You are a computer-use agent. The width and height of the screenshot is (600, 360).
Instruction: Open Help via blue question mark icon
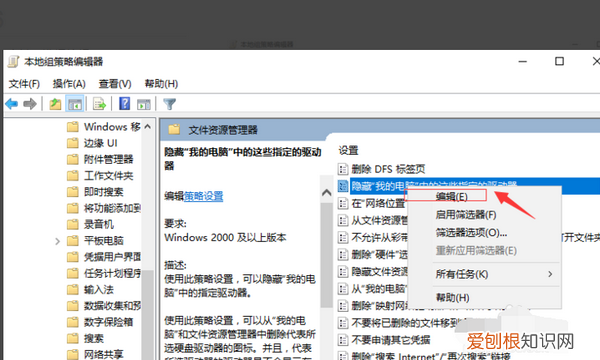point(124,104)
